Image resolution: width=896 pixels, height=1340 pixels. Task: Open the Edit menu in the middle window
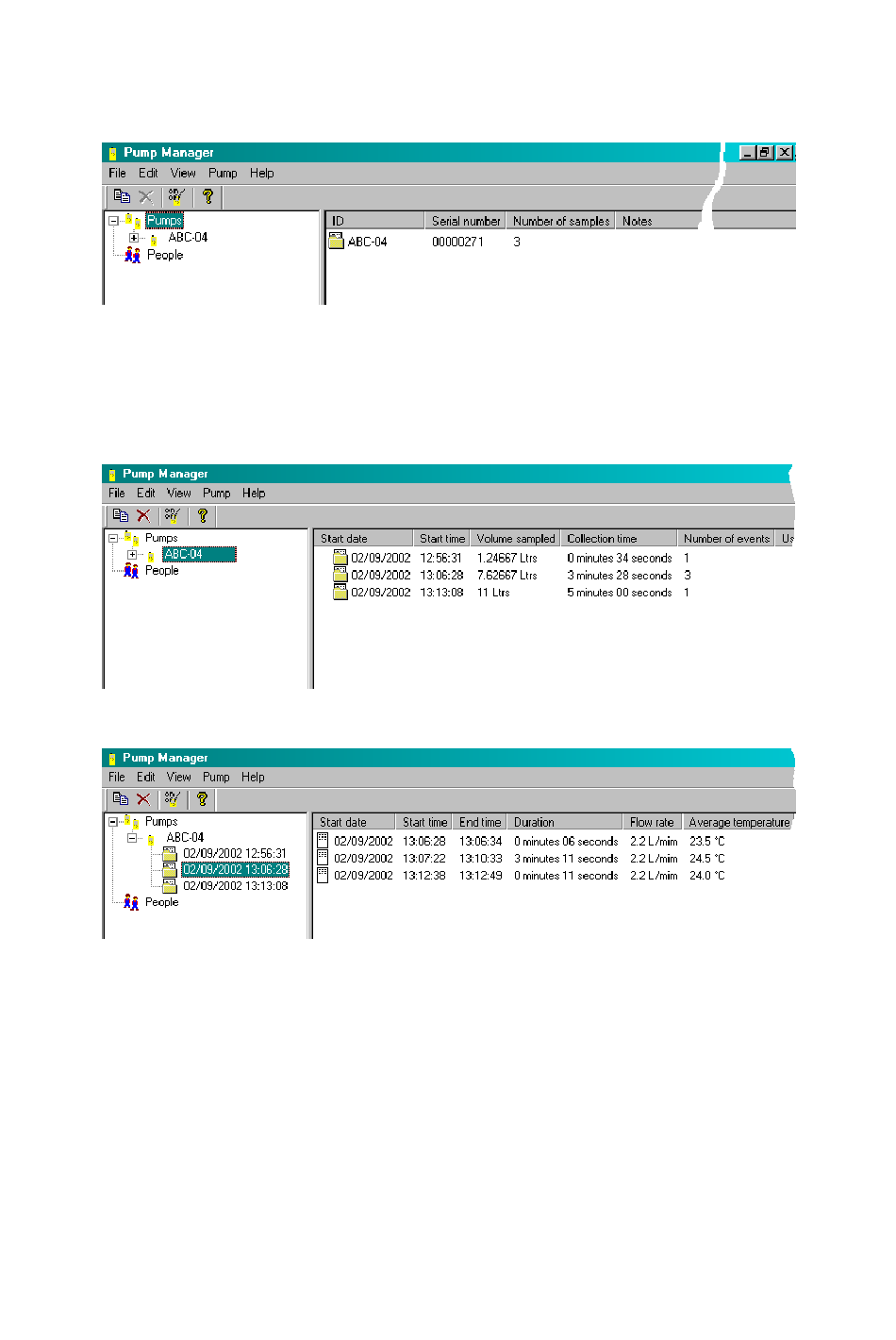145,493
